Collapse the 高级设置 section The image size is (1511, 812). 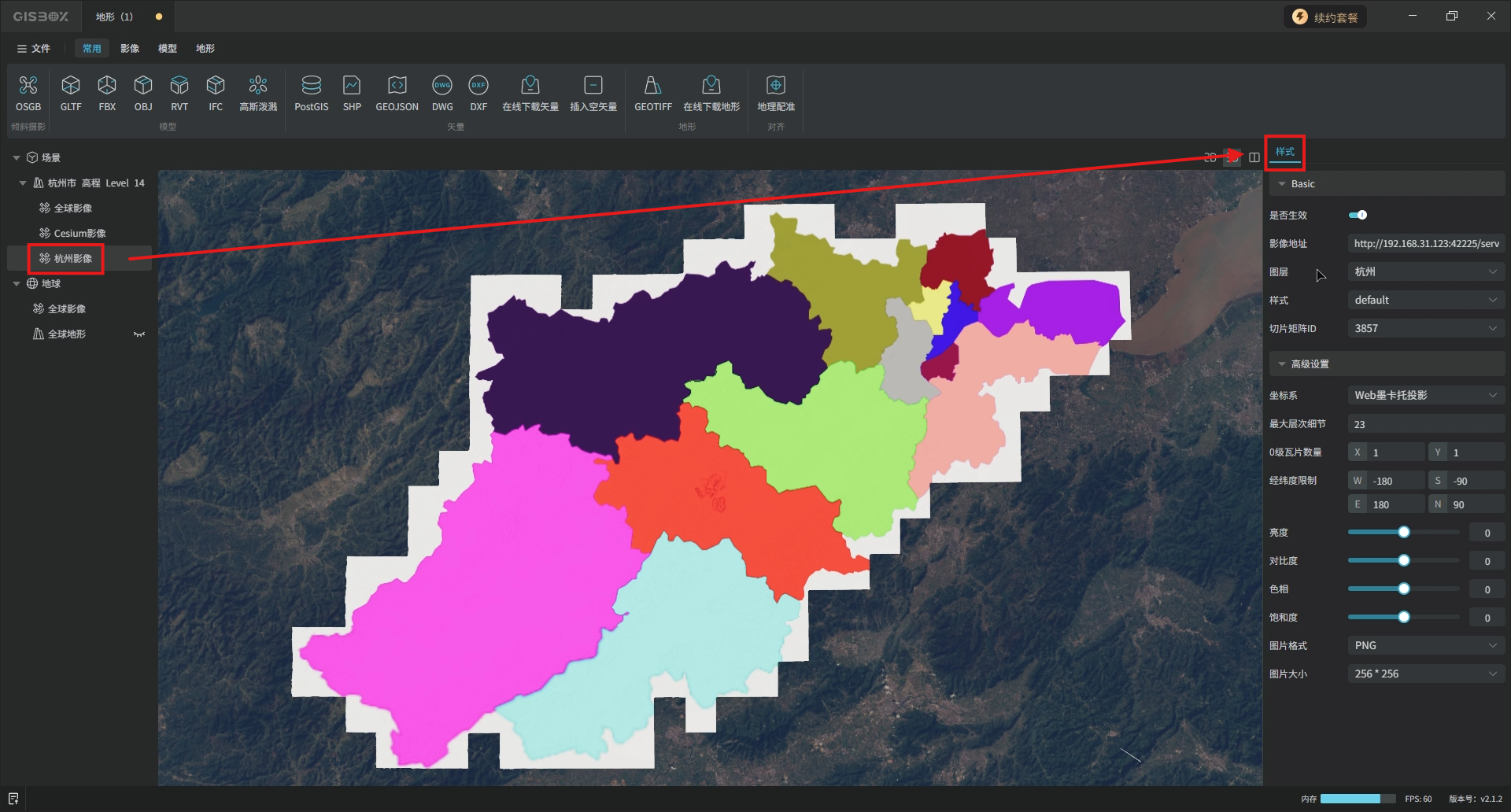coord(1282,364)
